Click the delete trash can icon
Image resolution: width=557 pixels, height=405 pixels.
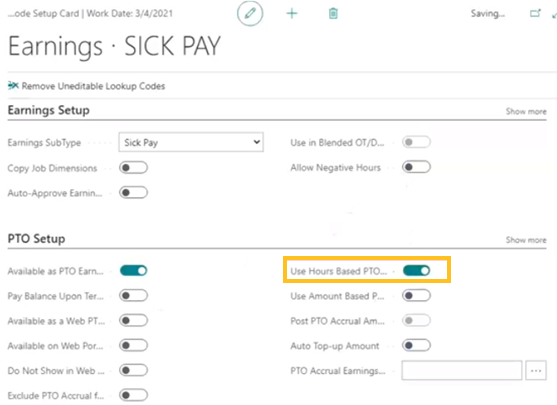coord(333,14)
